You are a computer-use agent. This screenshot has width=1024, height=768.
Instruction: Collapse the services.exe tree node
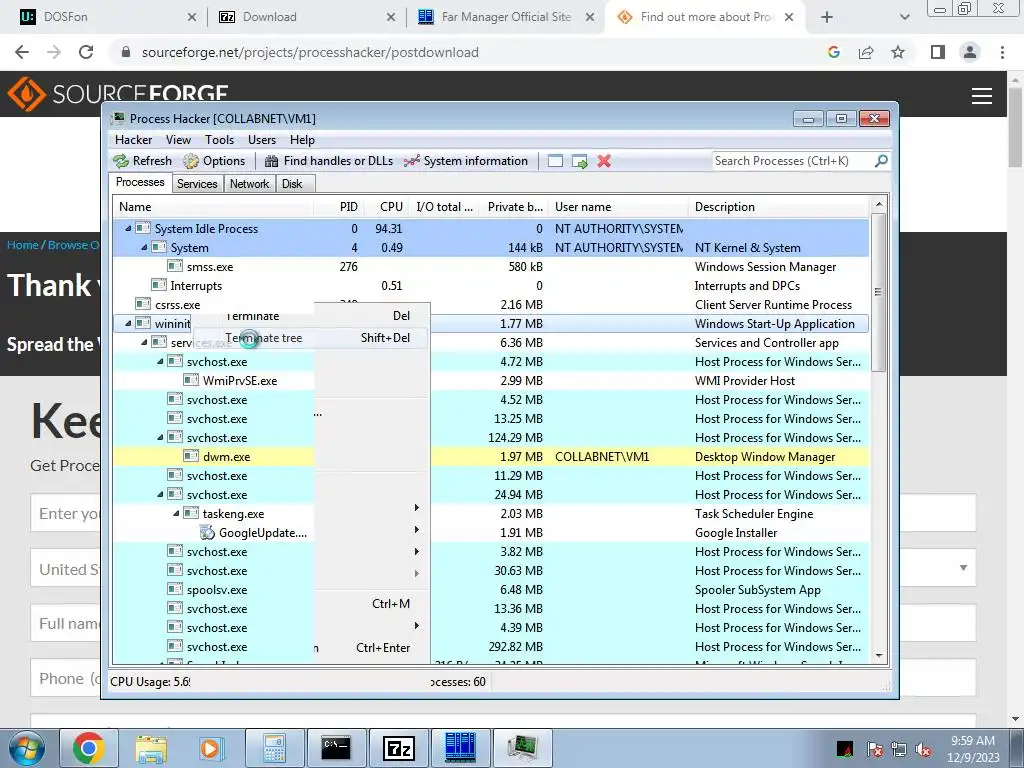[x=144, y=342]
